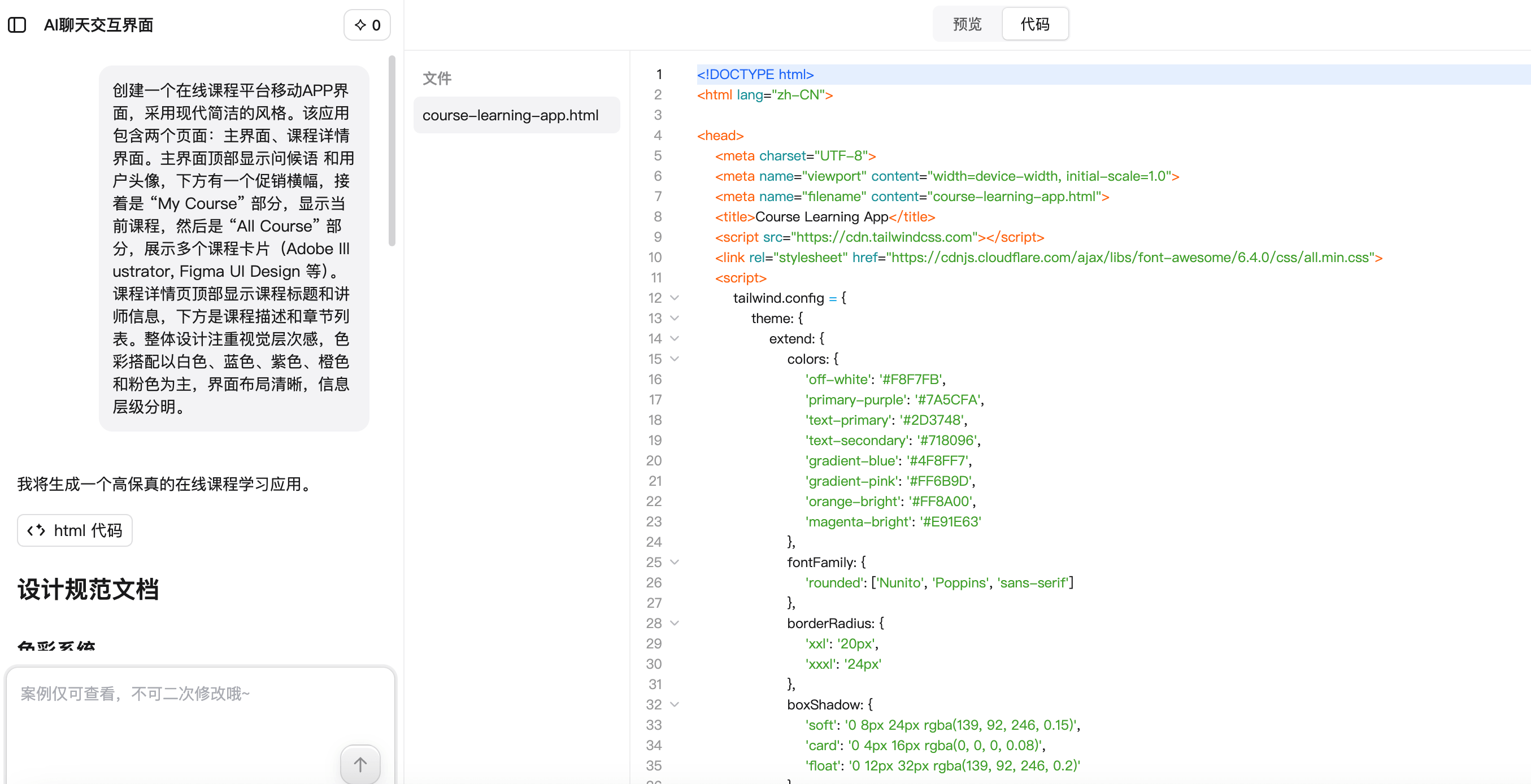Image resolution: width=1531 pixels, height=784 pixels.
Task: Select the 代码 code tab
Action: click(1035, 24)
